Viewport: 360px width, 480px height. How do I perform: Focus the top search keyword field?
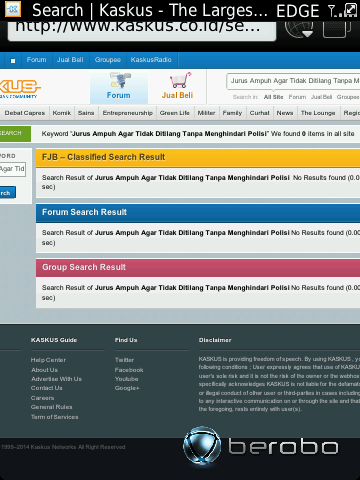coord(293,81)
